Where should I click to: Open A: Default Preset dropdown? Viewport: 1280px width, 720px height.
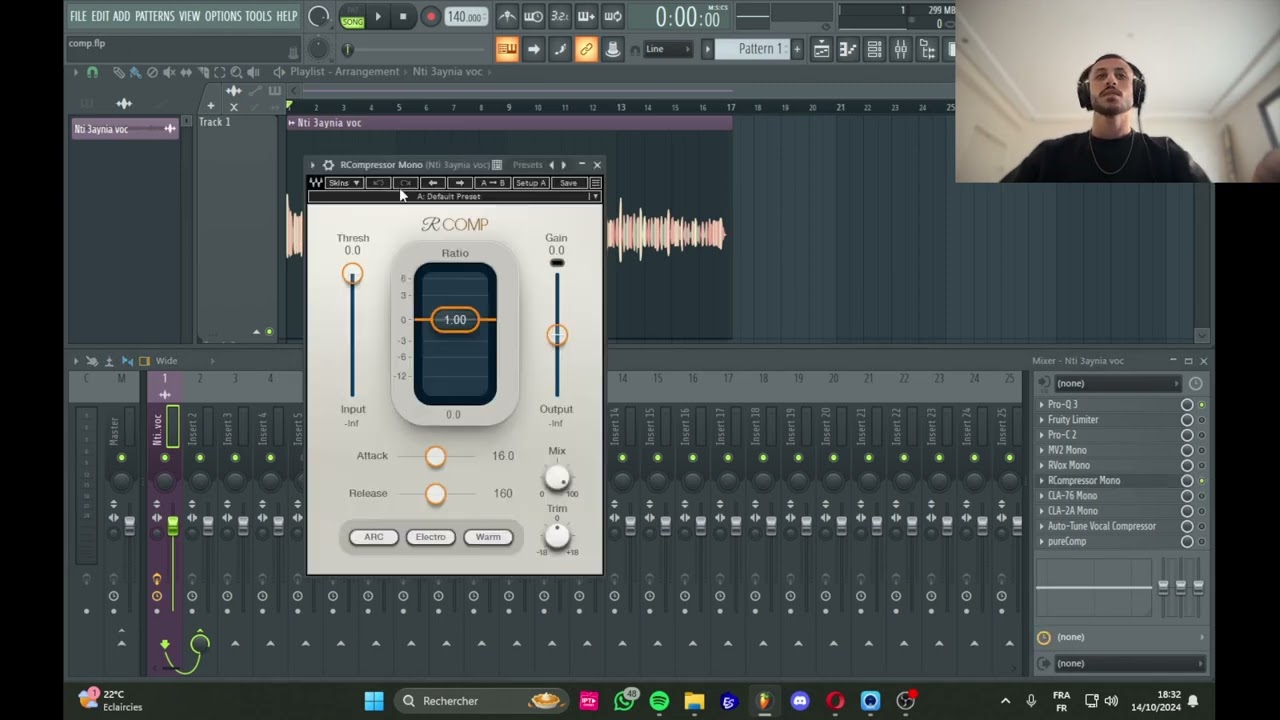[x=455, y=196]
